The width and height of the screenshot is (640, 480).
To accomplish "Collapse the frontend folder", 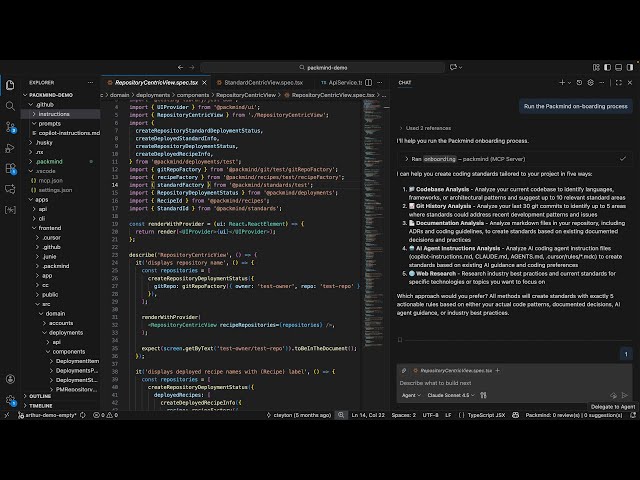I will point(61,228).
